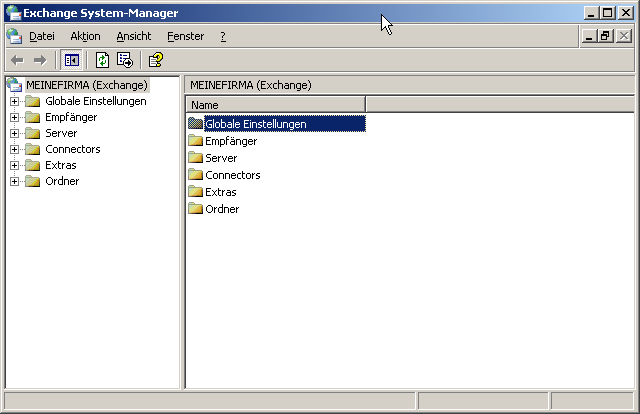The height and width of the screenshot is (414, 640).
Task: Select Extras label in tree
Action: tap(61, 165)
